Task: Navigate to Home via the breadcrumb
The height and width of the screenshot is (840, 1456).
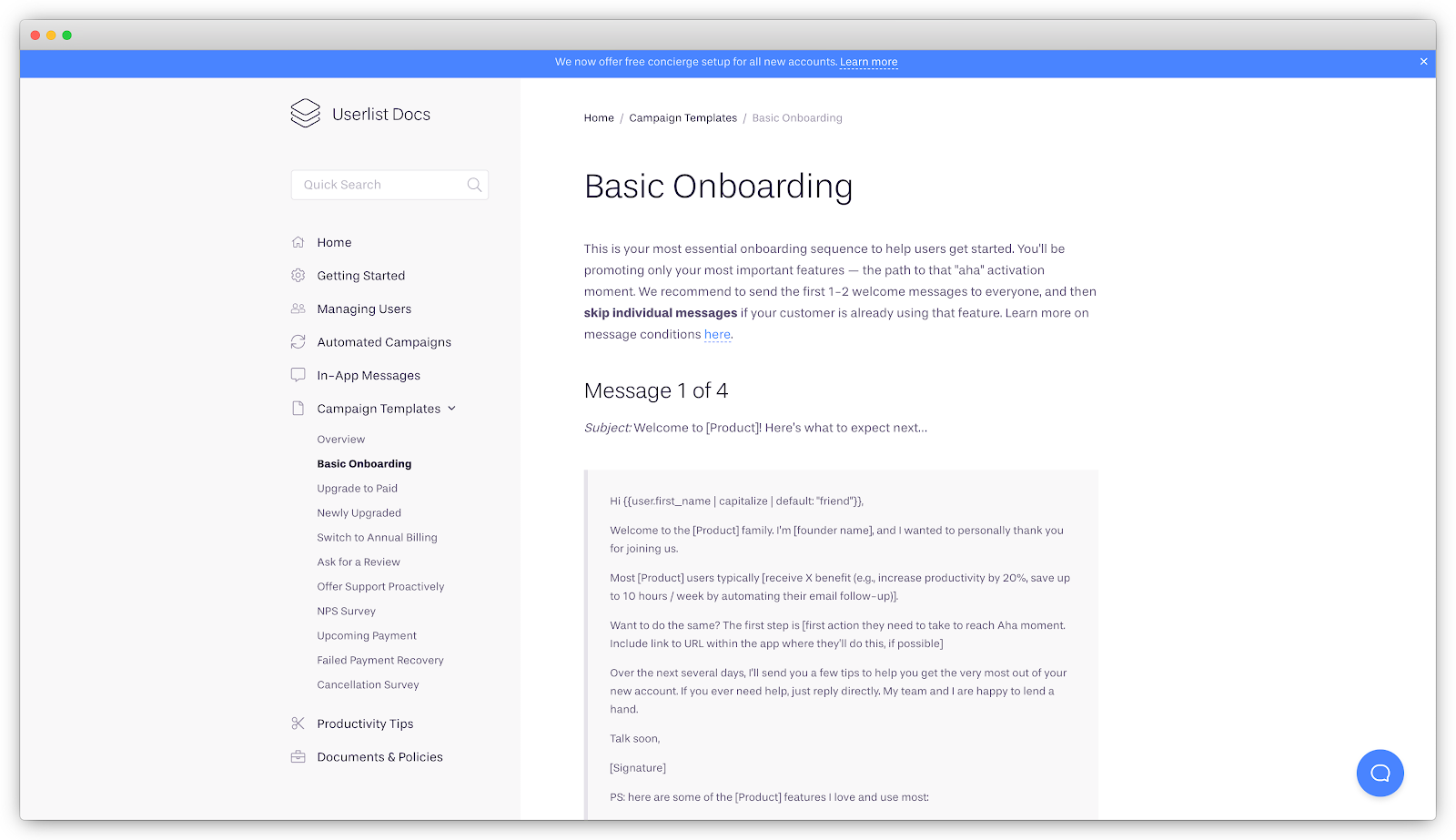Action: pos(599,117)
